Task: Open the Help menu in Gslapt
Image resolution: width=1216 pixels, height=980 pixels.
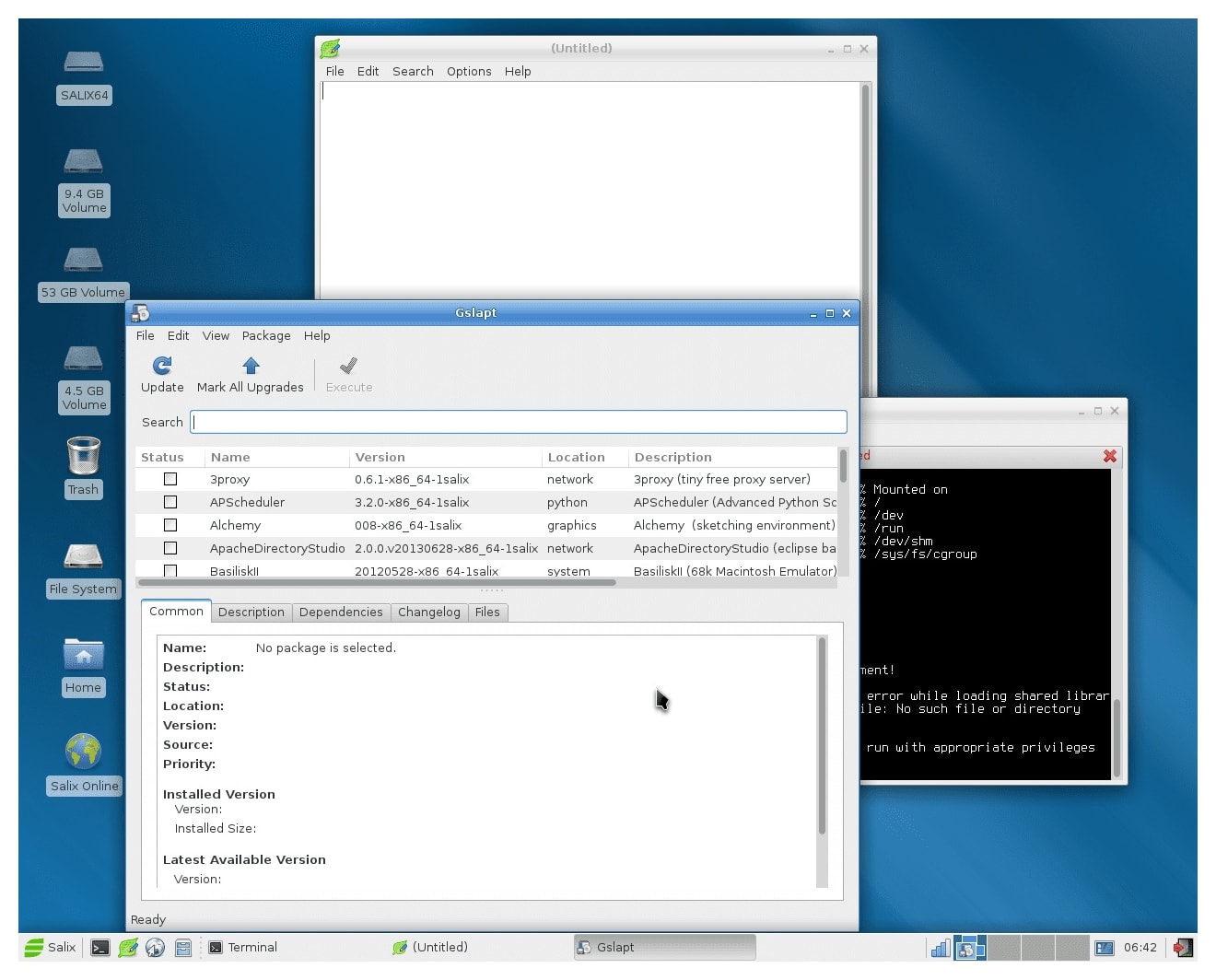Action: 317,335
